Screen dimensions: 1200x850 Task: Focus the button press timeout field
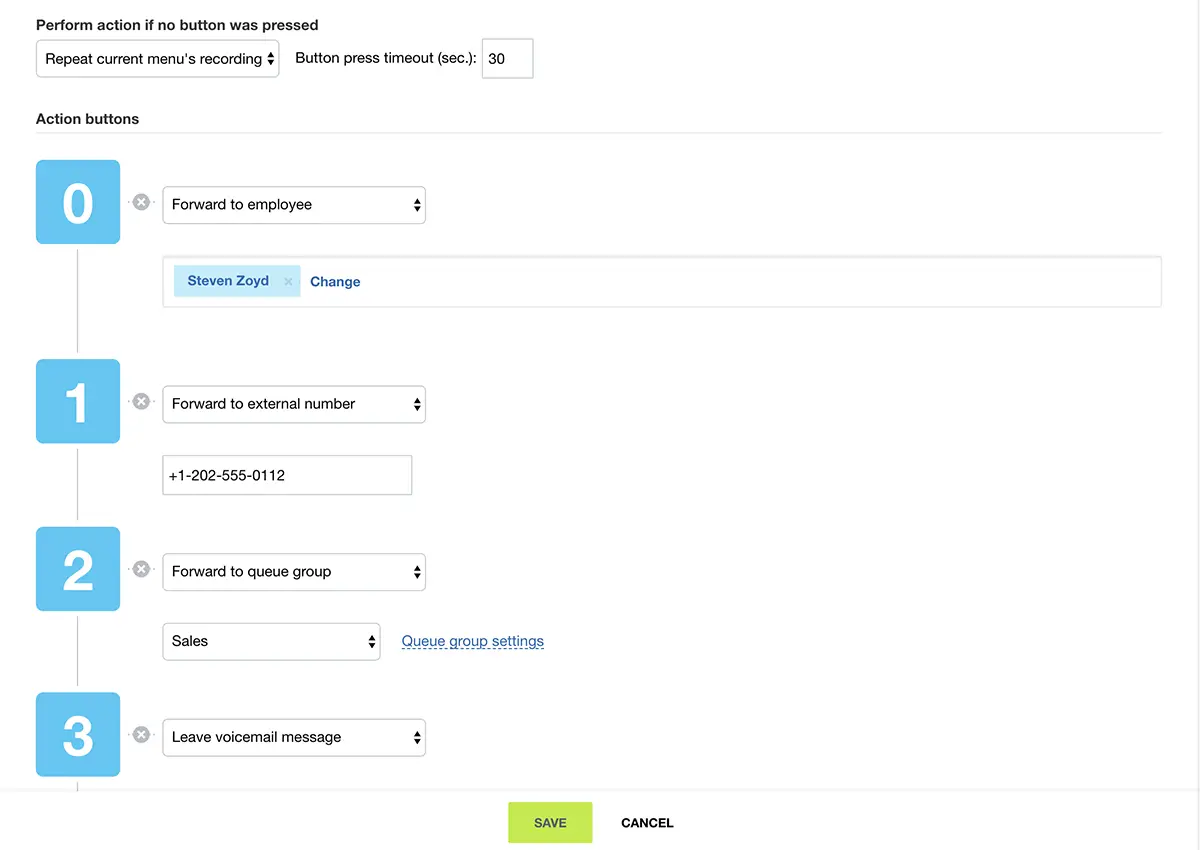(x=507, y=59)
